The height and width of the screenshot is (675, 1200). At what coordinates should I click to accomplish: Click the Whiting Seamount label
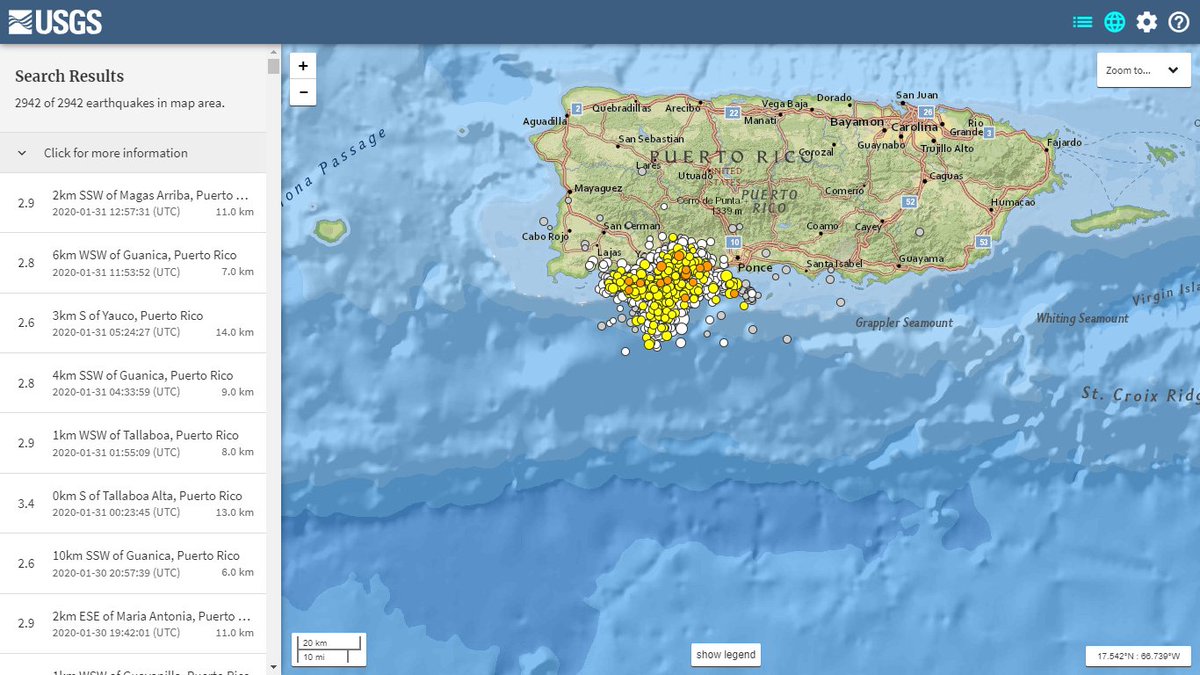point(1082,318)
